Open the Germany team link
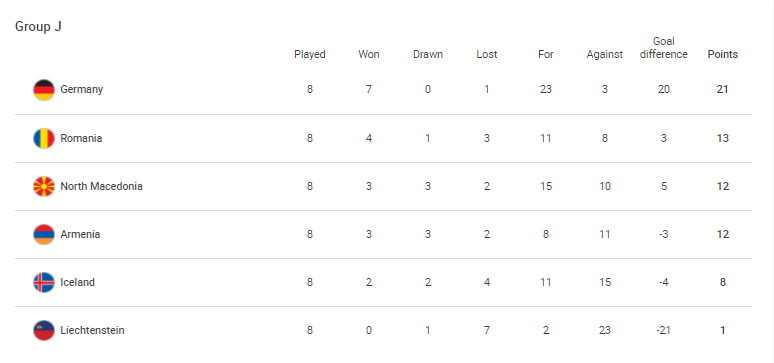The width and height of the screenshot is (774, 363). tap(81, 89)
